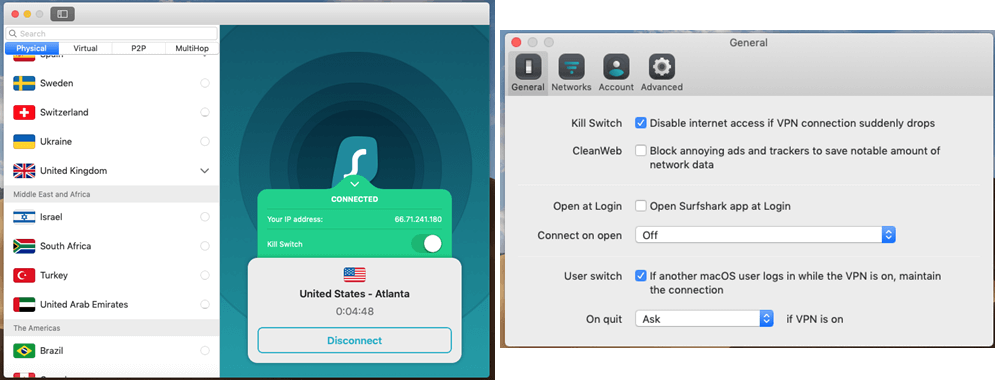Select the Israel radio button
Image resolution: width=995 pixels, height=380 pixels.
pyautogui.click(x=205, y=217)
